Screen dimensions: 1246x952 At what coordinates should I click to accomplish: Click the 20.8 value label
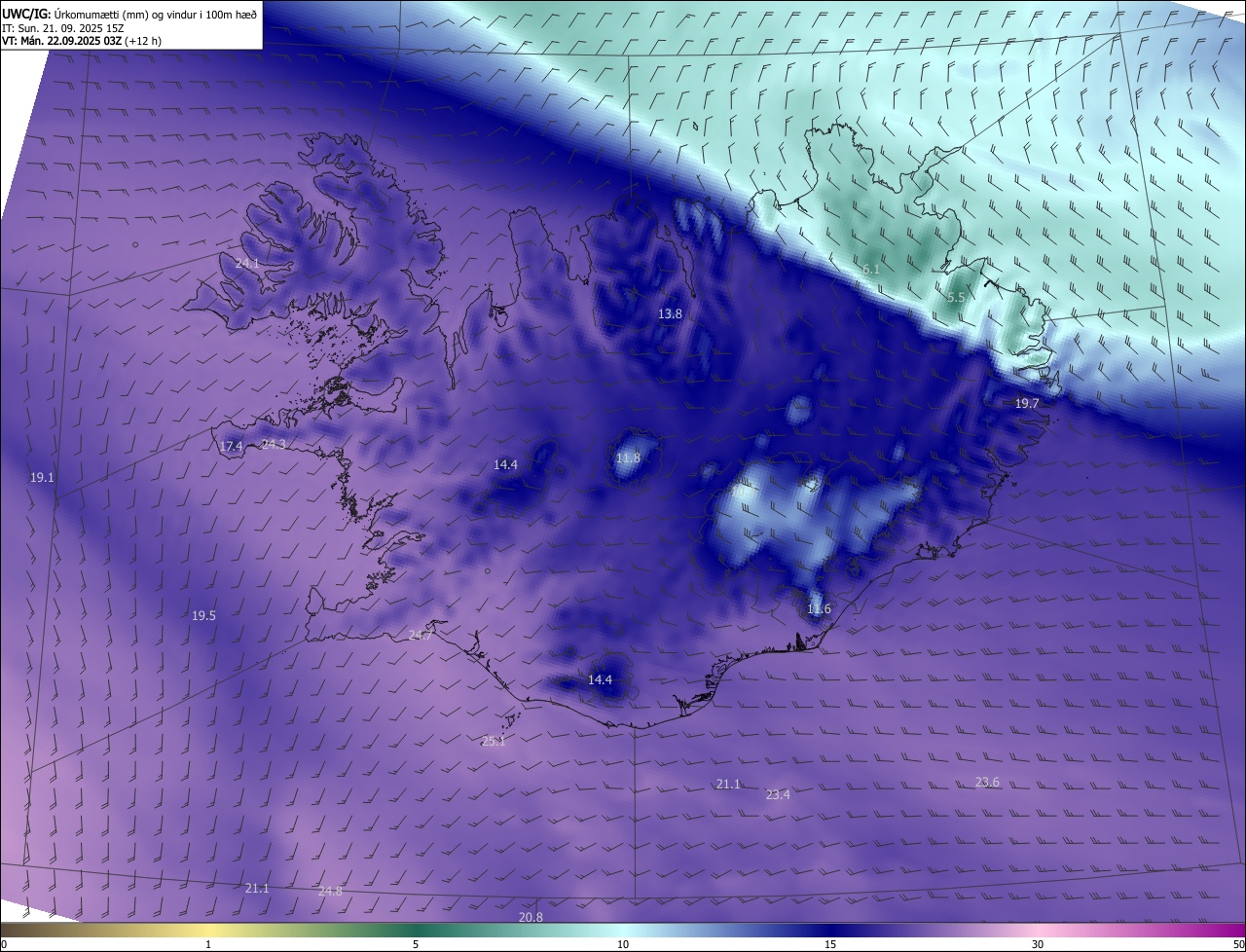pyautogui.click(x=531, y=917)
